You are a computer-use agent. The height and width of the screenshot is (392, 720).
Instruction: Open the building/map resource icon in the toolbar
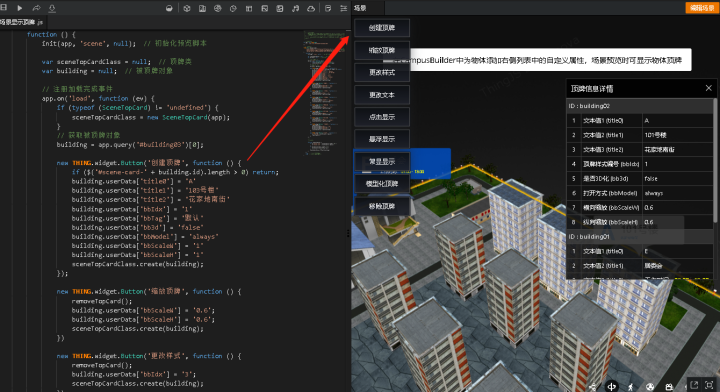point(202,8)
